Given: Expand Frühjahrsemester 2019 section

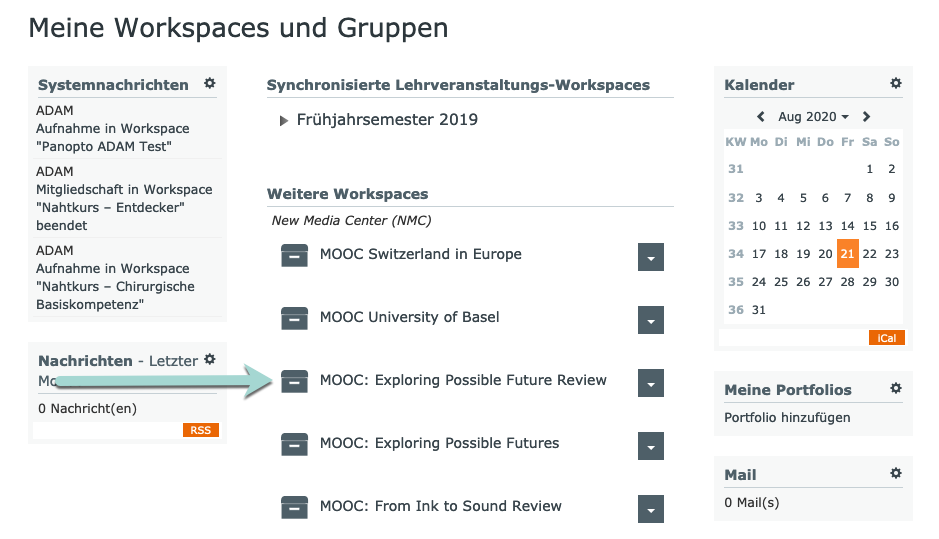Looking at the screenshot, I should click(283, 121).
